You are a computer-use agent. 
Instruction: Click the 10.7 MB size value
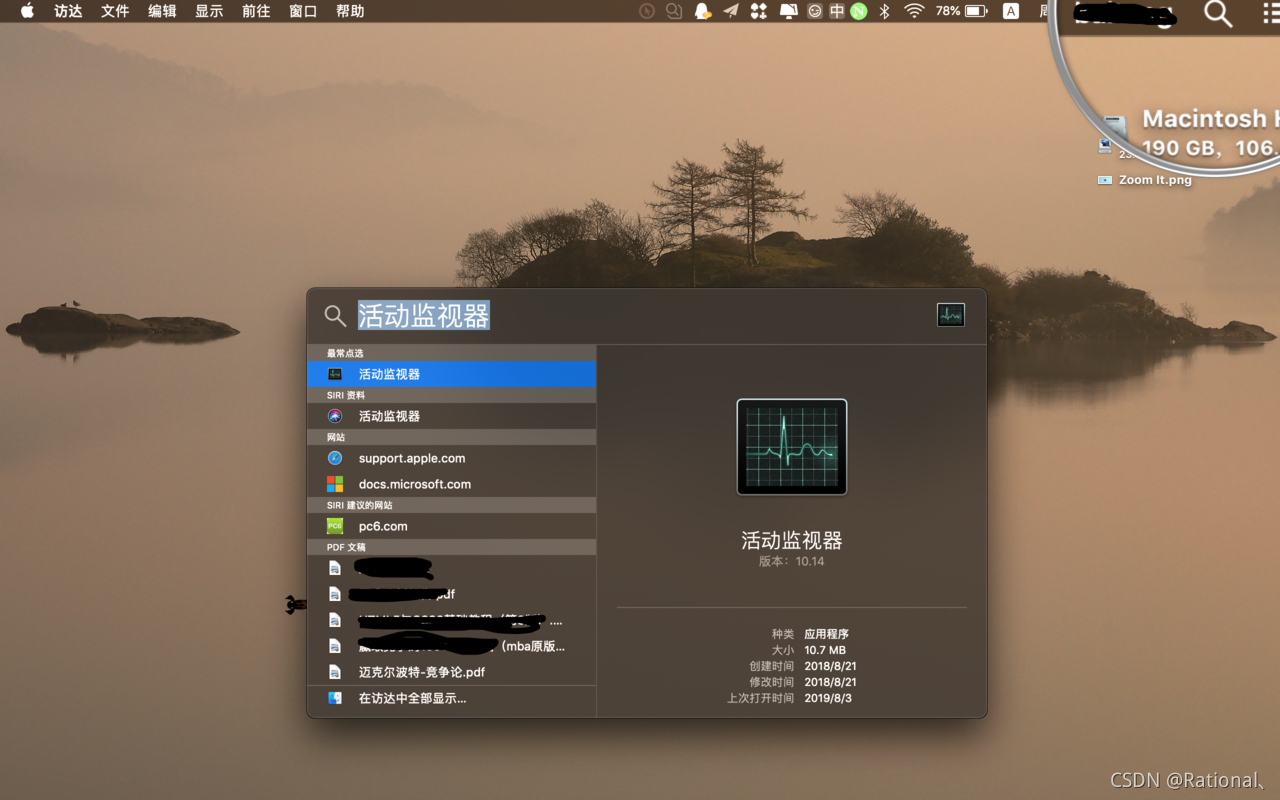coord(825,650)
